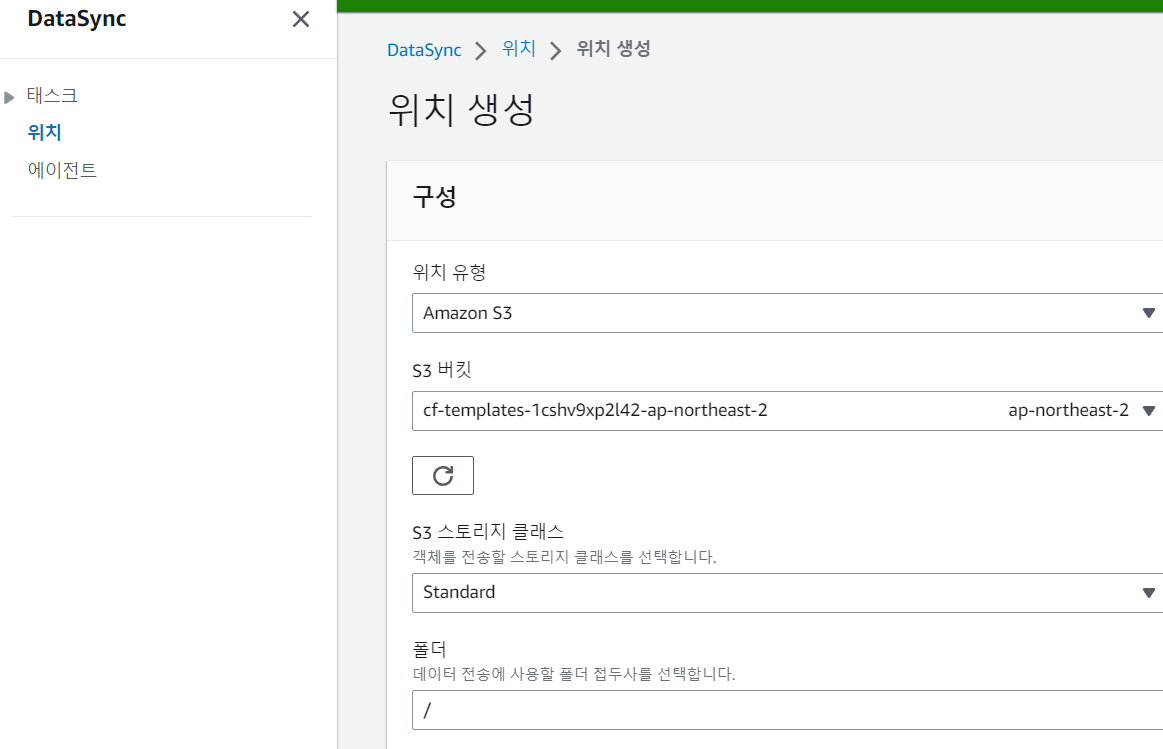Open 에이전트 in the sidebar
Image resolution: width=1163 pixels, height=749 pixels.
point(62,170)
